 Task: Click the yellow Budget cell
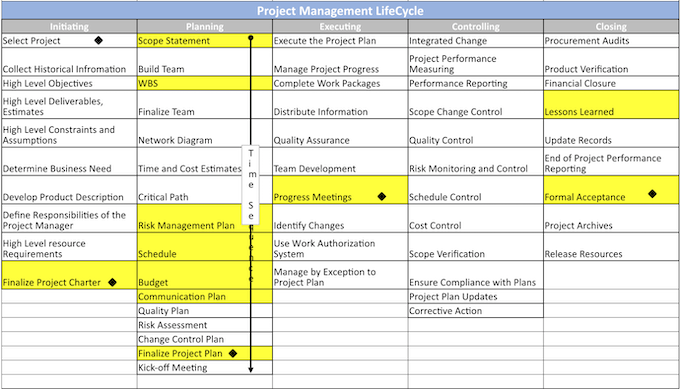(205, 275)
